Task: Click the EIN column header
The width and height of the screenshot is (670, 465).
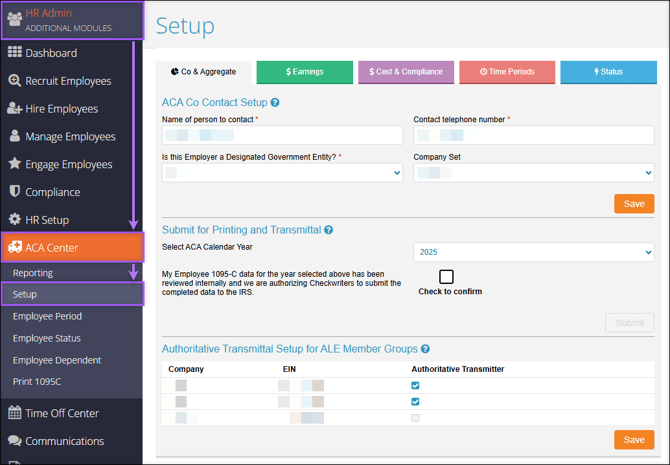Action: (x=289, y=369)
